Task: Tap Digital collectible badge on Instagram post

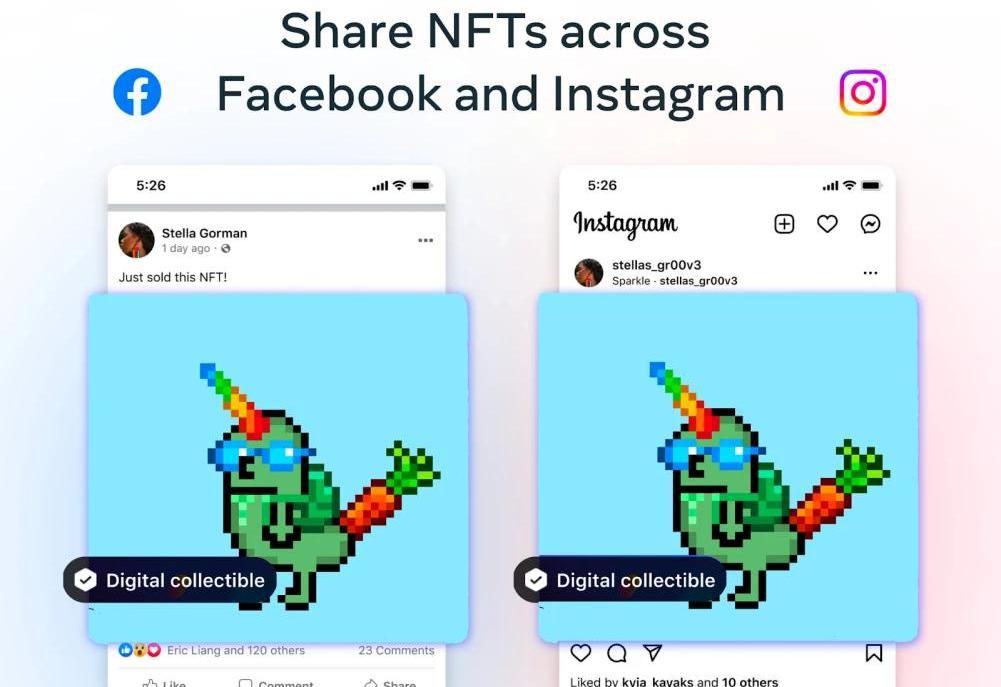Action: pos(620,580)
